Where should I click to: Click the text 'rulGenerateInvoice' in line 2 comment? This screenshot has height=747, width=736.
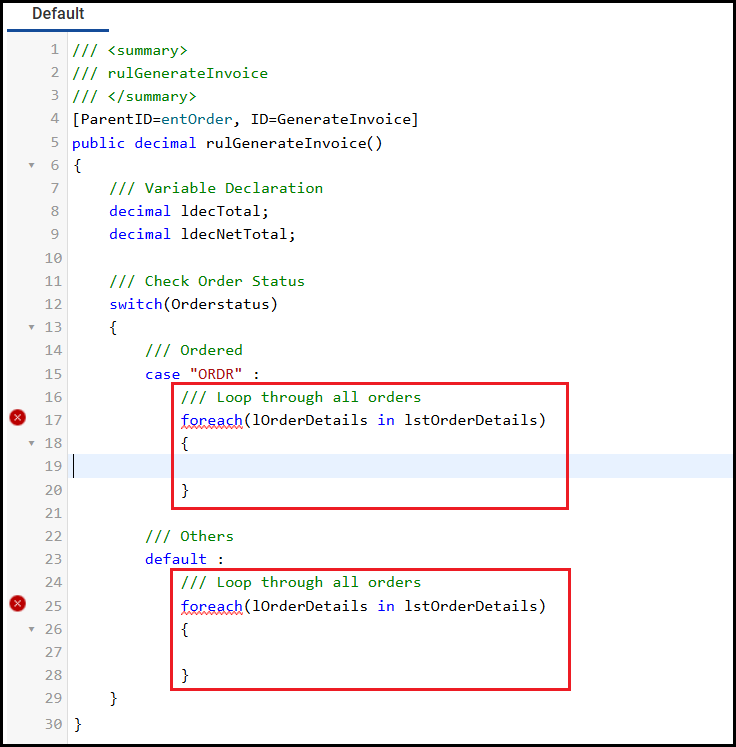pos(188,73)
